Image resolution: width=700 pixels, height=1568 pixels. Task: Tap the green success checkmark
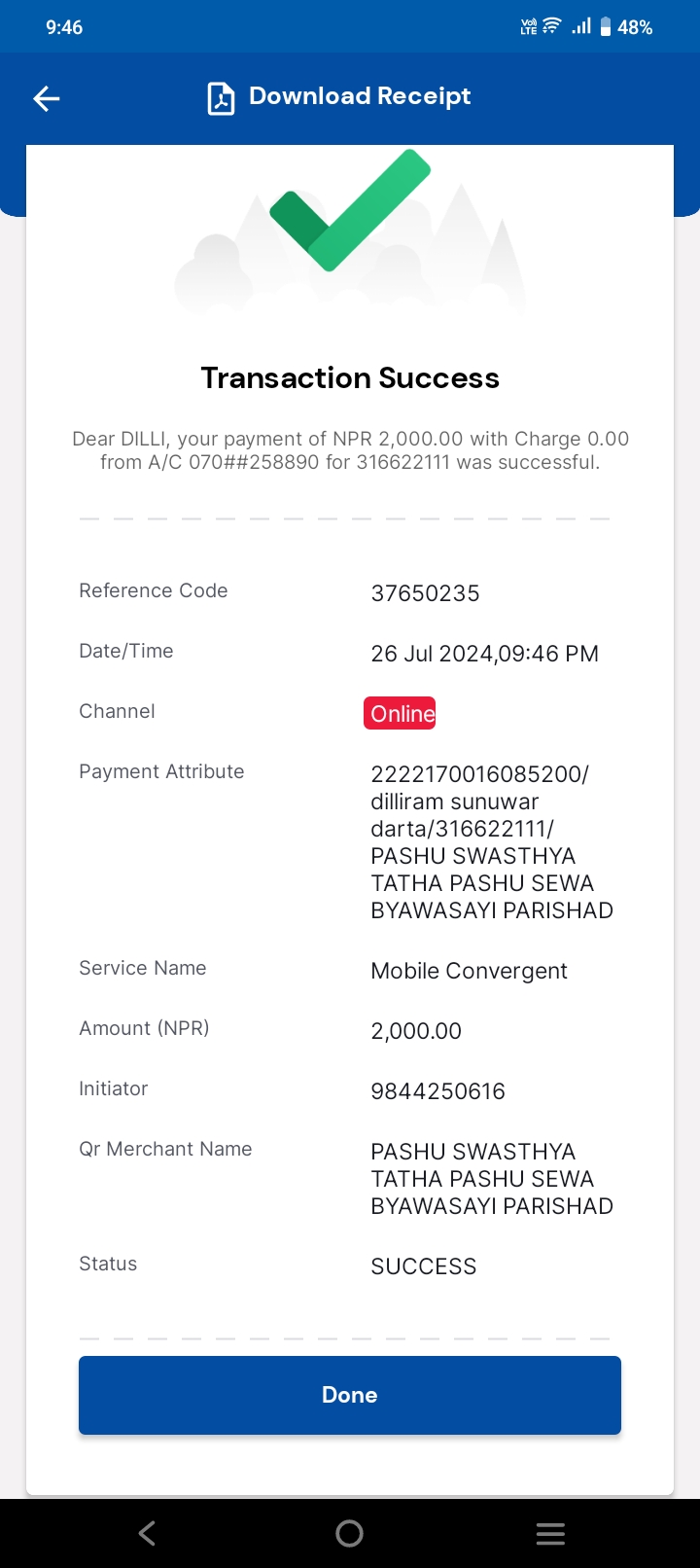(x=350, y=210)
